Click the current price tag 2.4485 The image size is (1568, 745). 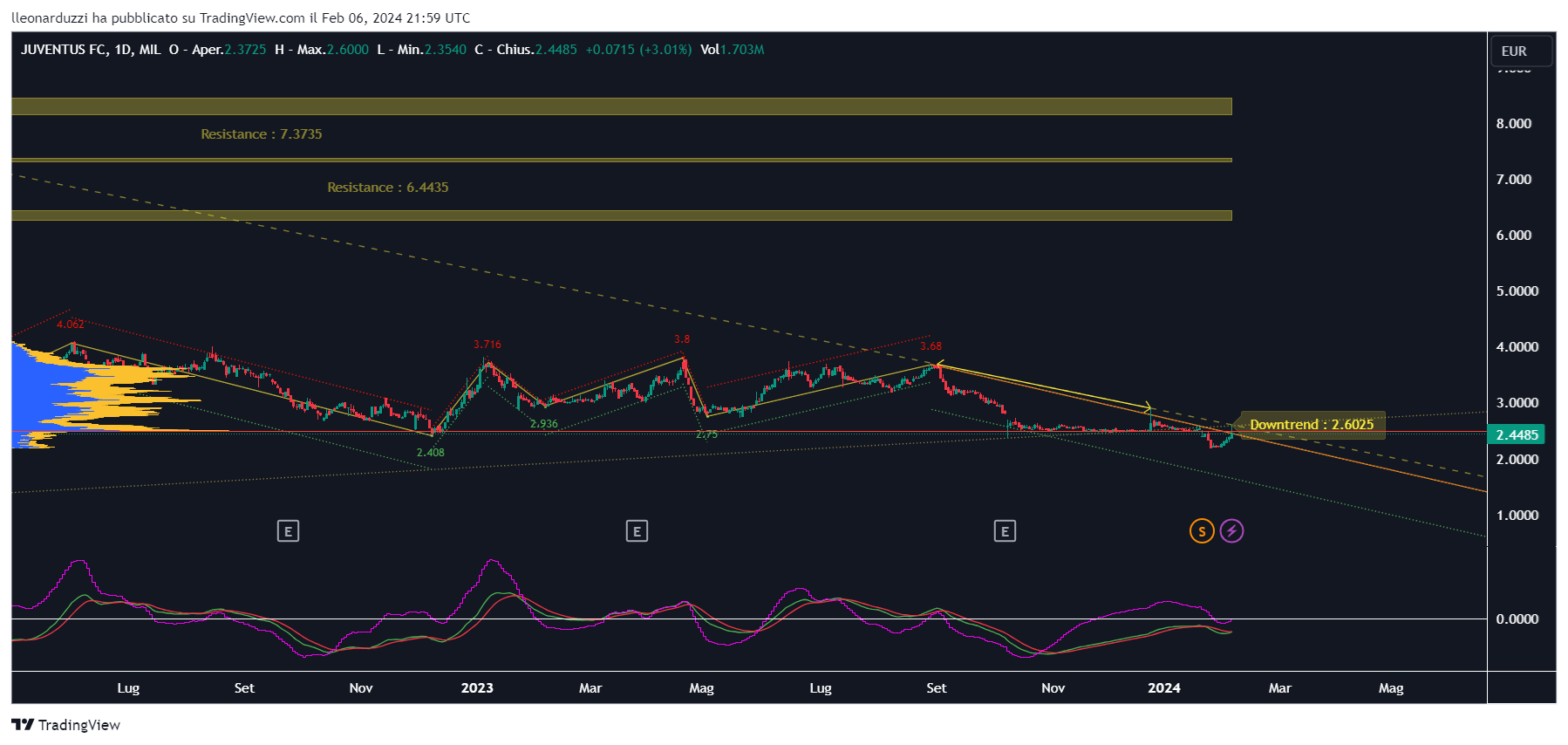[1517, 434]
